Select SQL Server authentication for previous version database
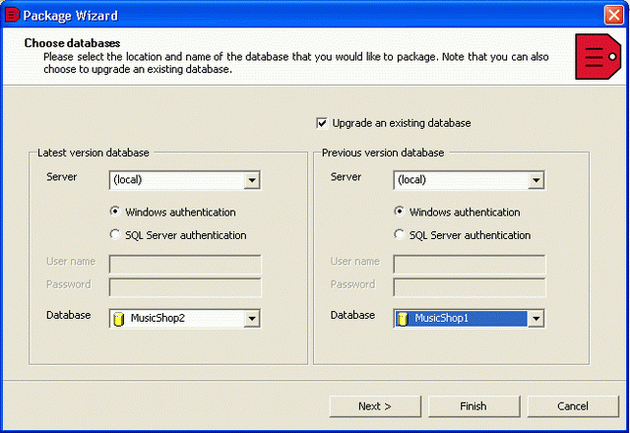The image size is (630, 433). (x=399, y=234)
